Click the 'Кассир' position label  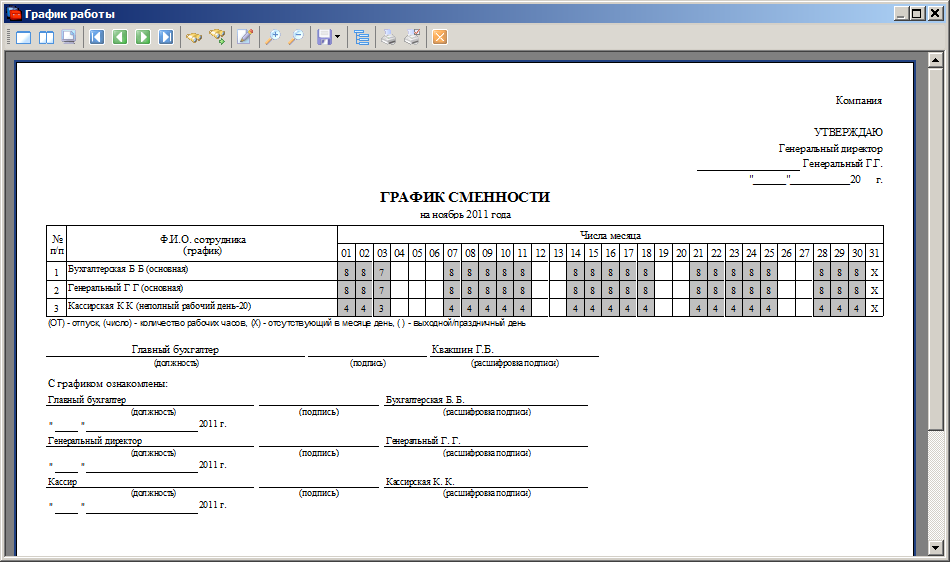[x=62, y=481]
